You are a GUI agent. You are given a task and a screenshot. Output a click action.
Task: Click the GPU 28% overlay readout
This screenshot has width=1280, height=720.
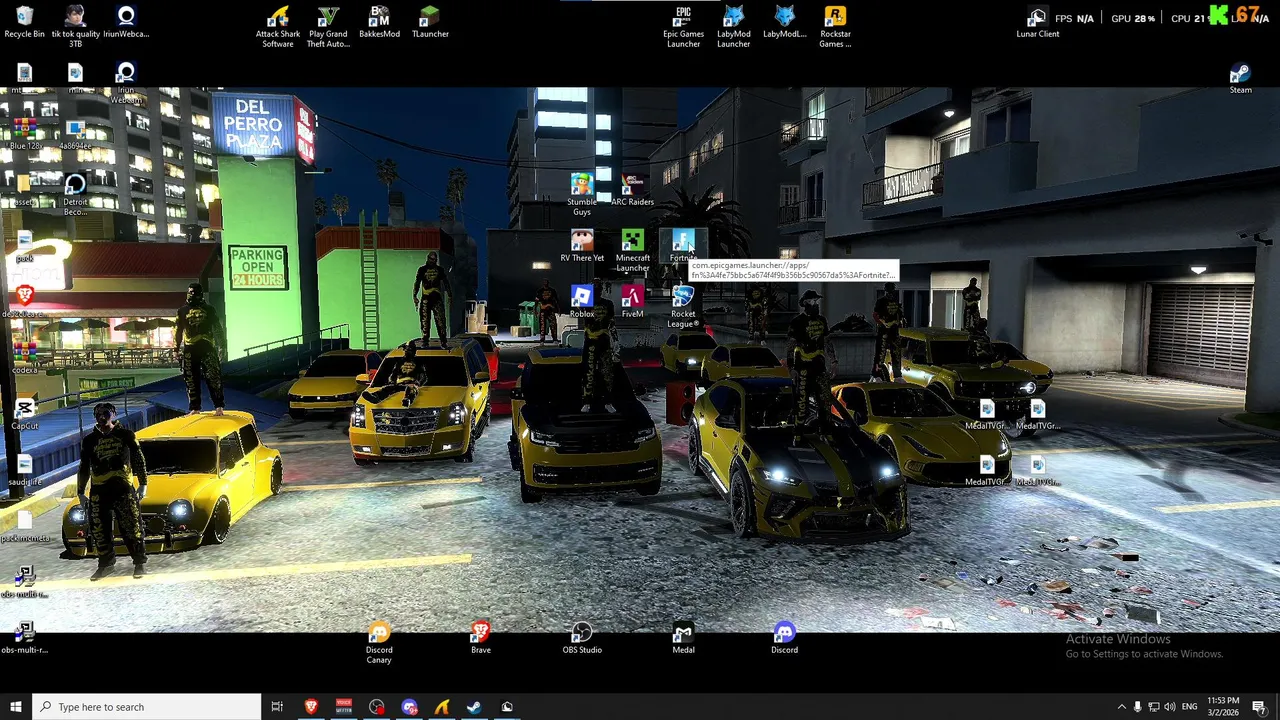coord(1133,18)
